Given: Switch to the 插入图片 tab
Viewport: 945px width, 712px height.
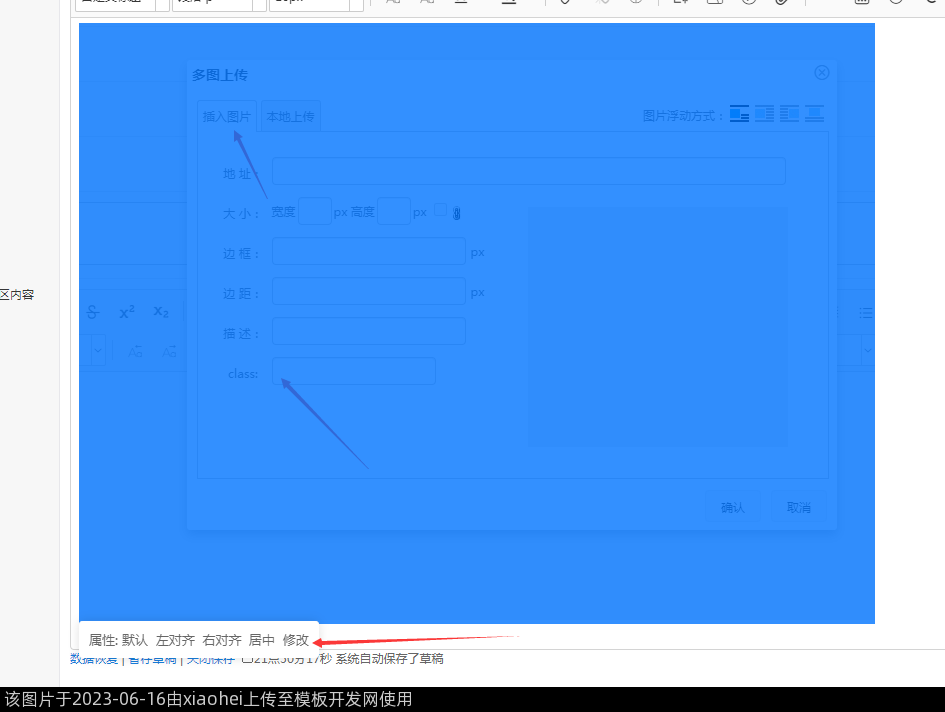Looking at the screenshot, I should click(227, 117).
